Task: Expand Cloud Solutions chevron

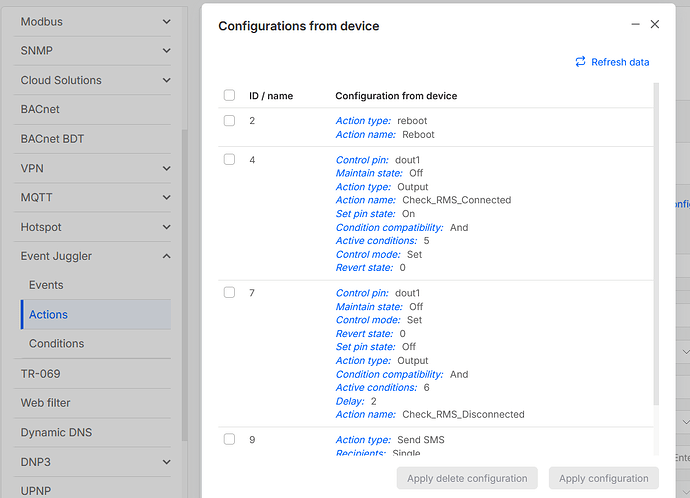Action: click(166, 80)
